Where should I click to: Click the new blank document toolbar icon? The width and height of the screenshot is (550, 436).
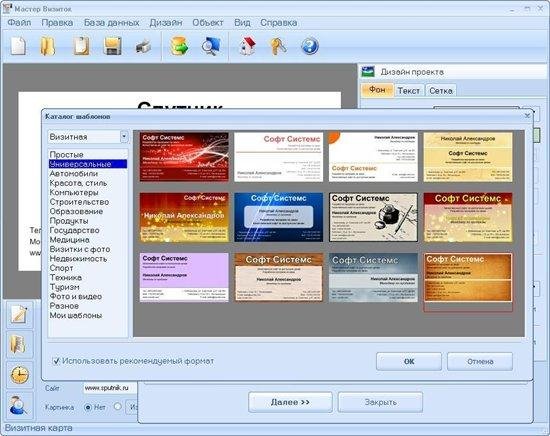click(18, 46)
